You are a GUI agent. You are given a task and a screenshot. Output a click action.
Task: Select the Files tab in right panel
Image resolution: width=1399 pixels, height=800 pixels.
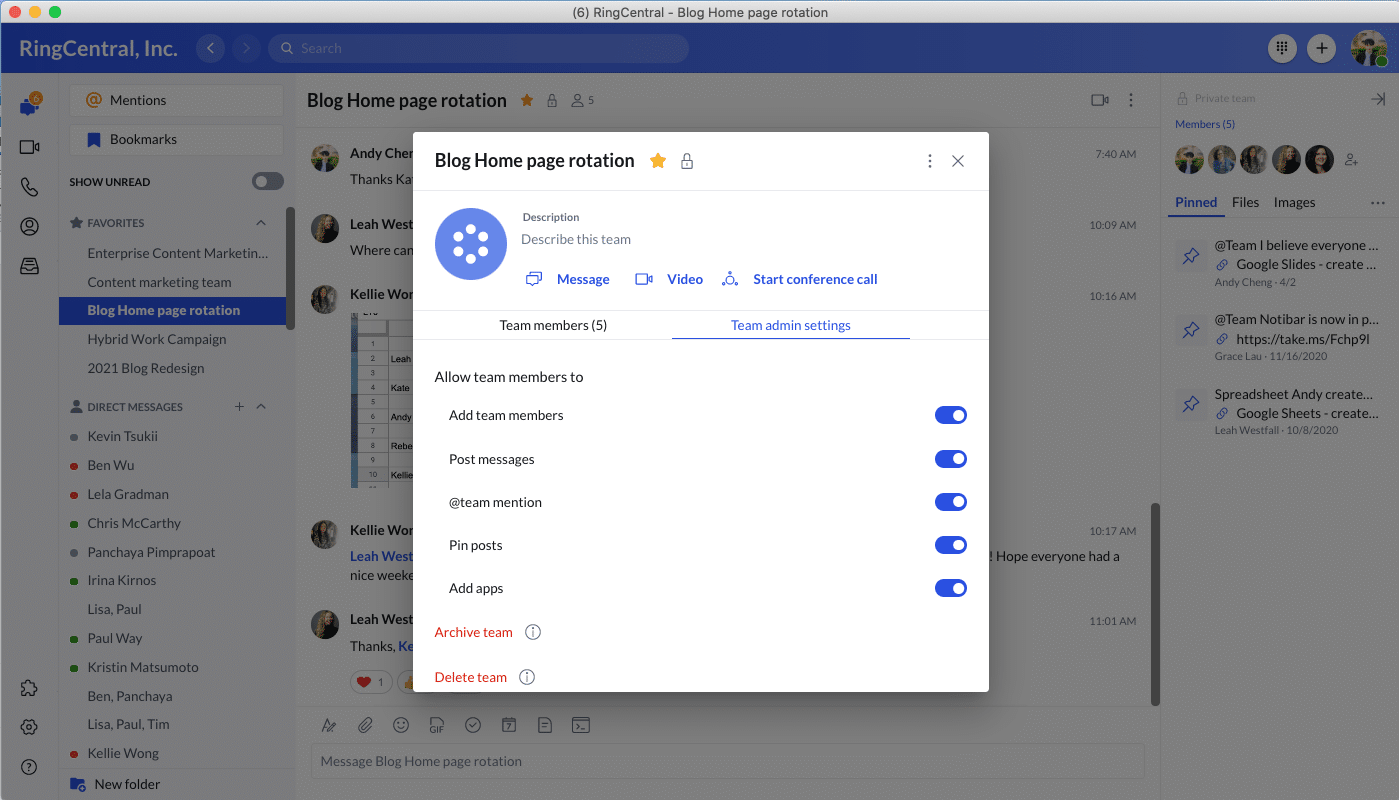[1245, 202]
